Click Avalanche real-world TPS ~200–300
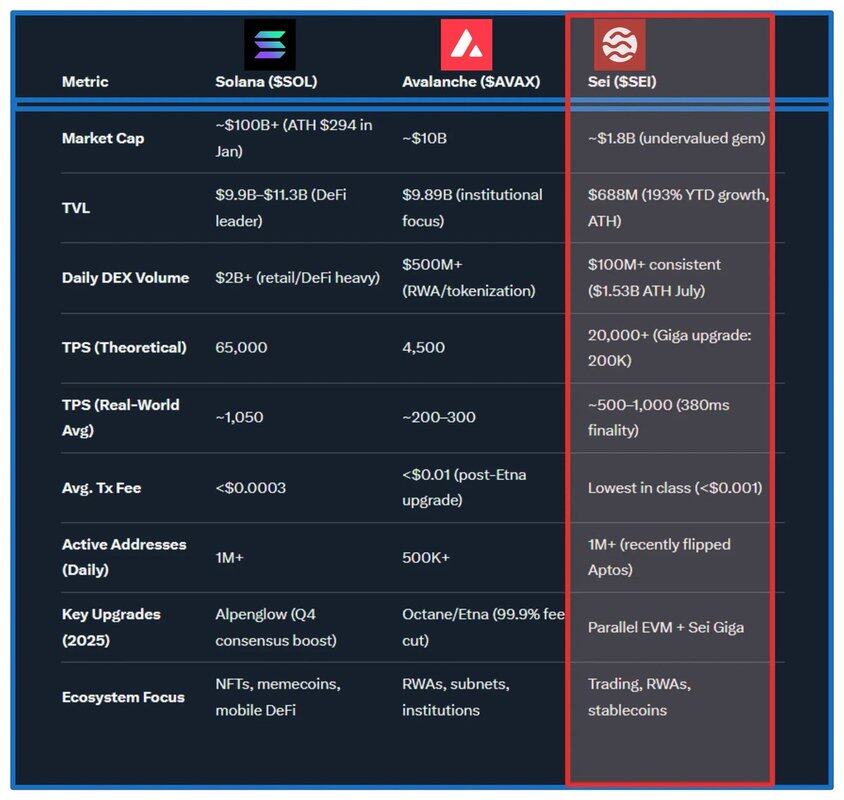The height and width of the screenshot is (800, 844). [x=439, y=417]
